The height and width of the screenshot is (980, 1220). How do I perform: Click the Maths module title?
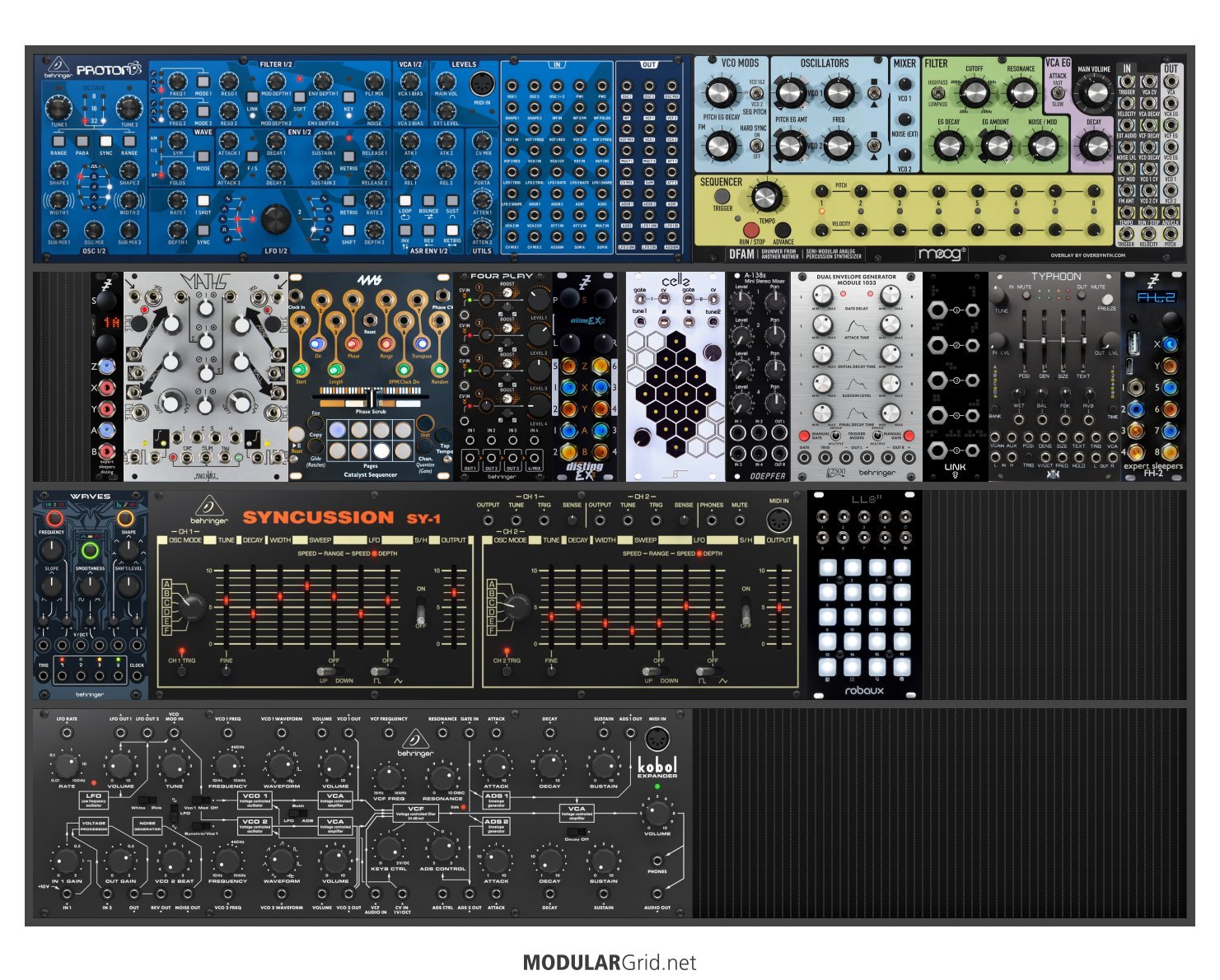click(205, 282)
